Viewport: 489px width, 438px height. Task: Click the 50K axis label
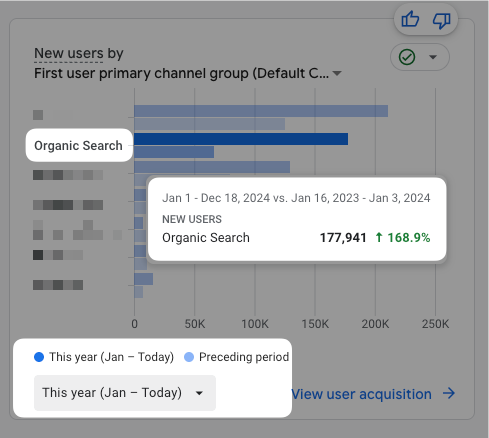[195, 324]
